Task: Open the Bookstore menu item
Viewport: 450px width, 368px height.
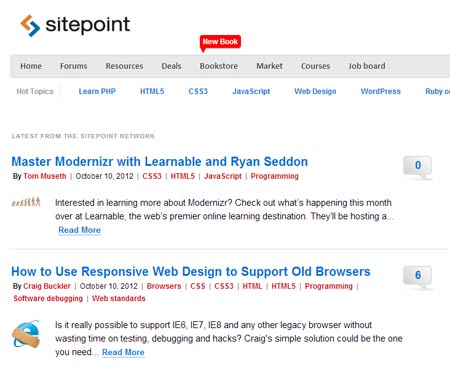Action: 219,66
